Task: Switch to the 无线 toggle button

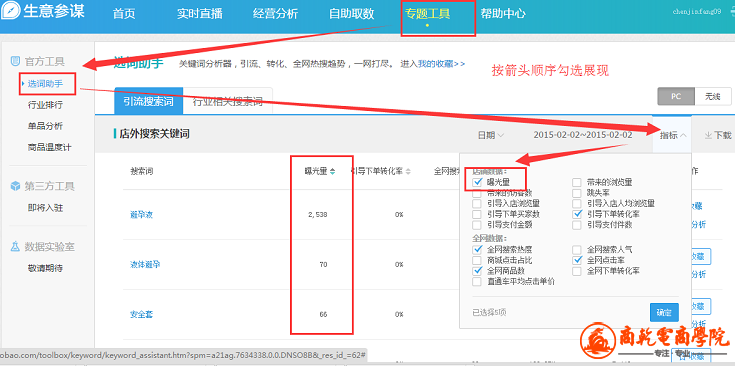Action: coord(712,97)
